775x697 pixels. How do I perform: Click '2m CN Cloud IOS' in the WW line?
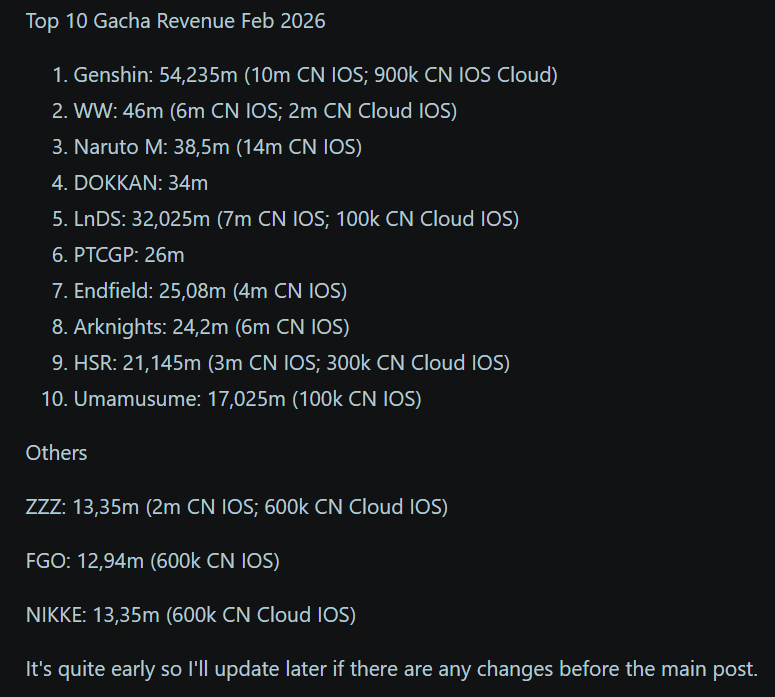(x=369, y=111)
